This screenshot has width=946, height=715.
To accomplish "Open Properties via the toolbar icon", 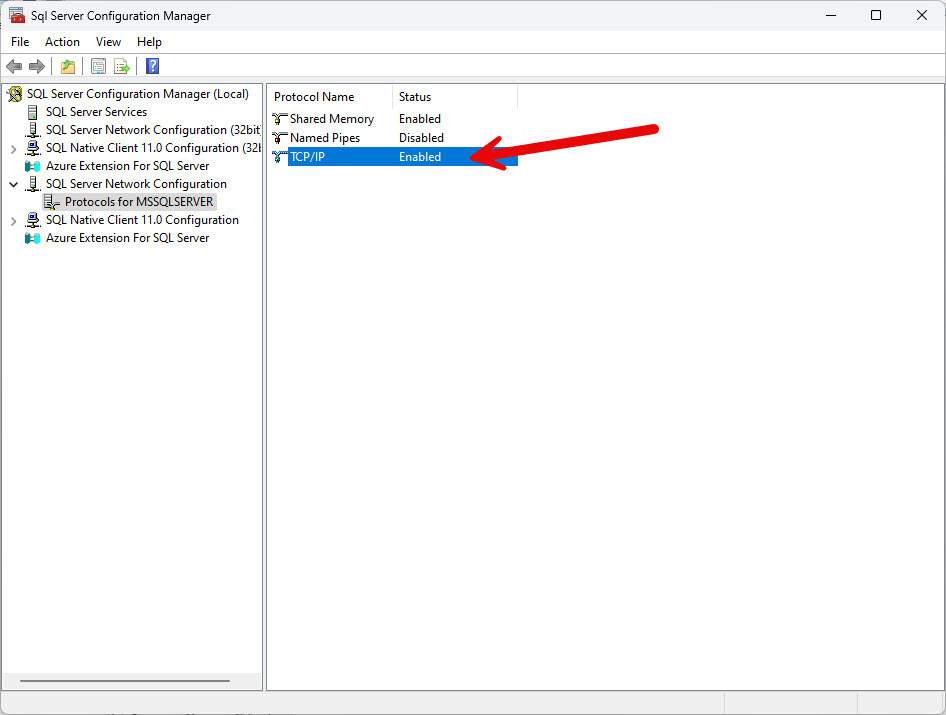I will [98, 67].
